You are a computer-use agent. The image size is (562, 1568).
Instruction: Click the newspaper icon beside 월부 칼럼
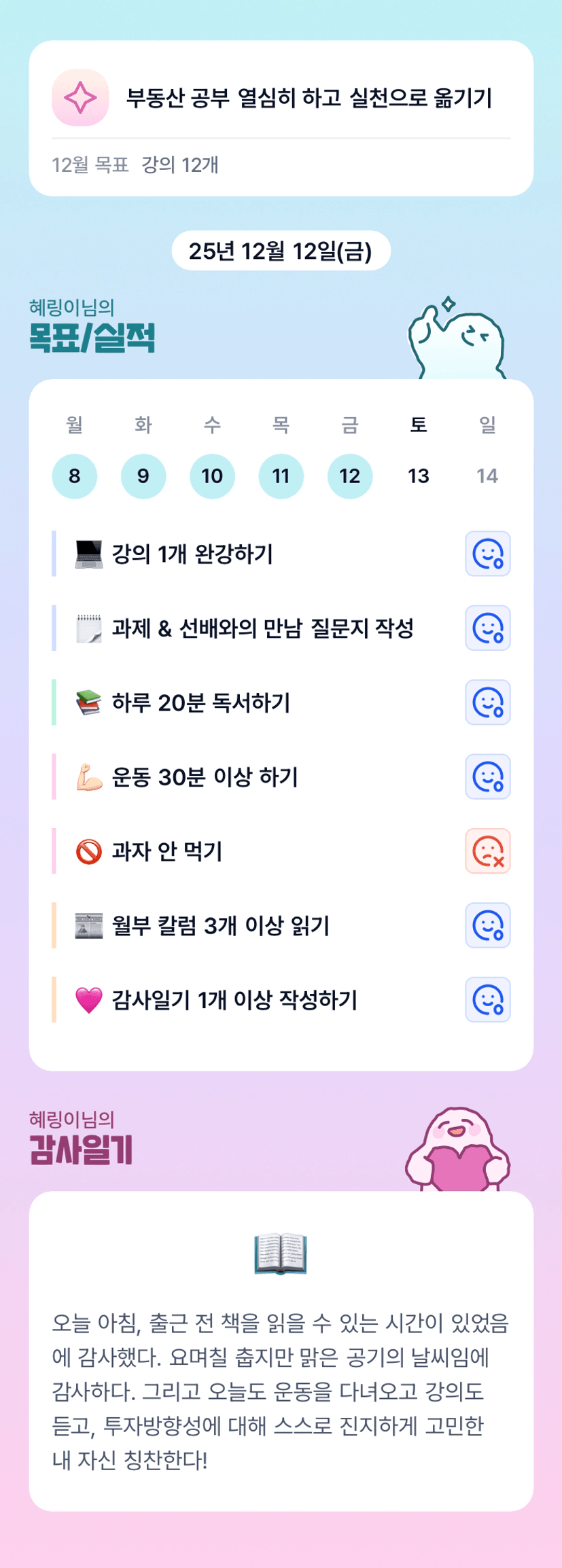(x=88, y=926)
